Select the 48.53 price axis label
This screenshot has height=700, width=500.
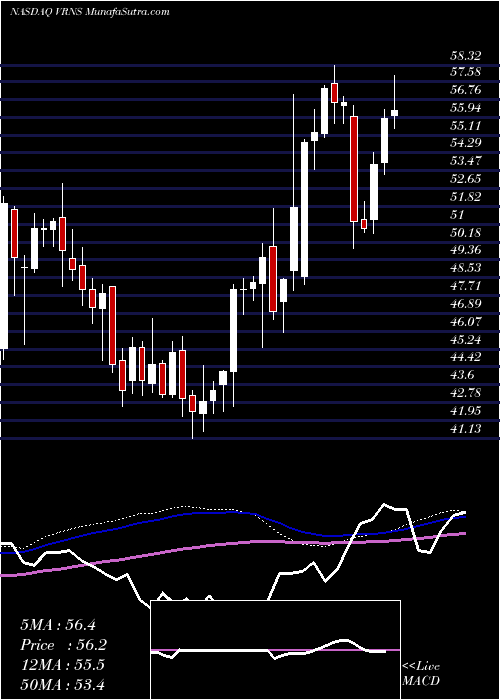(x=465, y=267)
